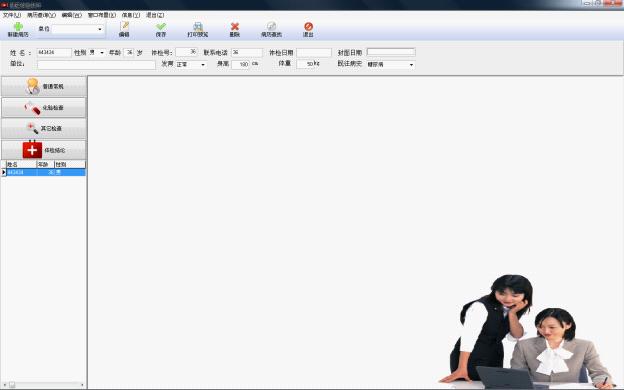The height and width of the screenshot is (390, 624).
Task: Click the green checkmark 保存 icon
Action: pos(161,26)
